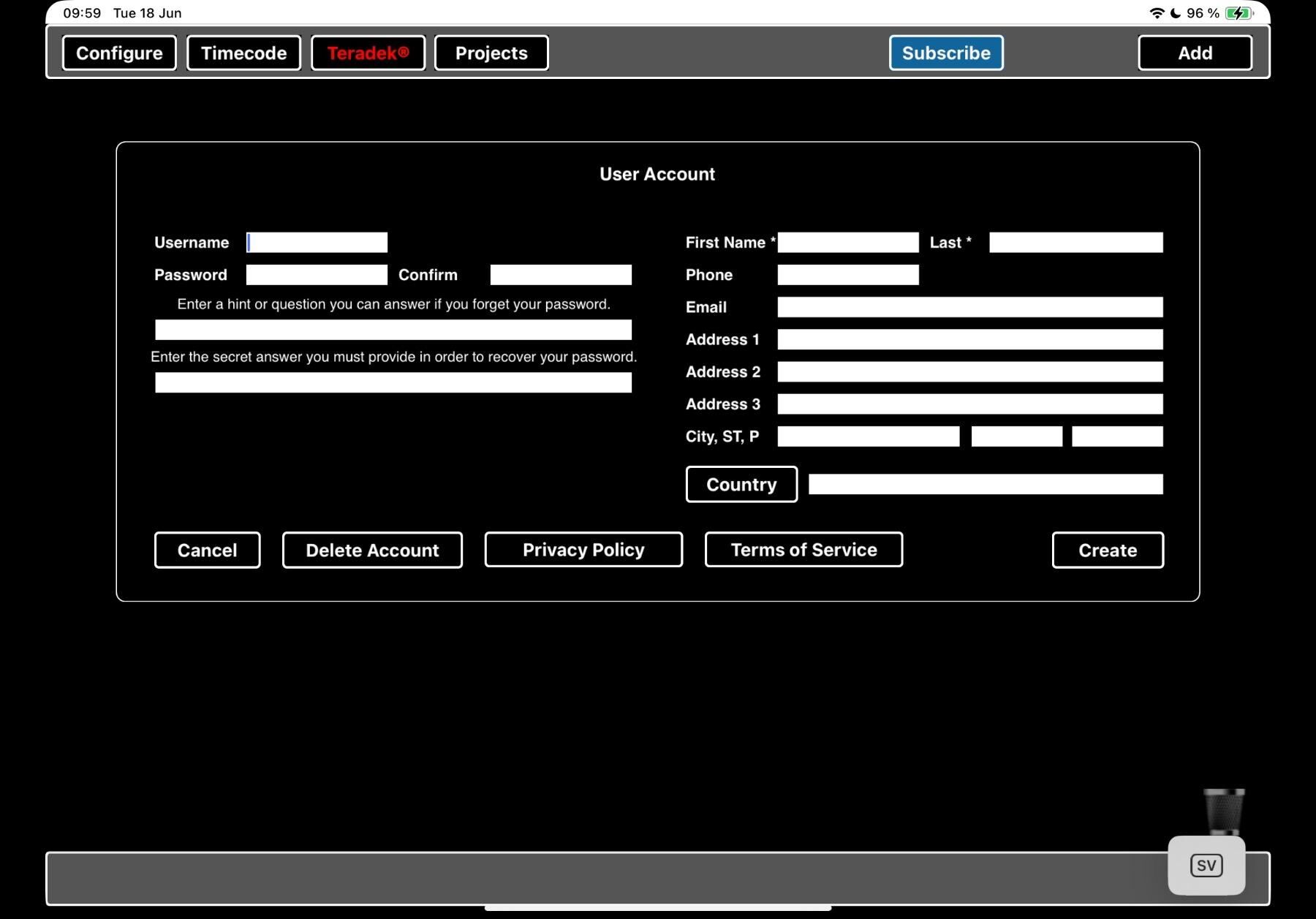Click the Address 1 field
The height and width of the screenshot is (919, 1316).
tap(970, 339)
